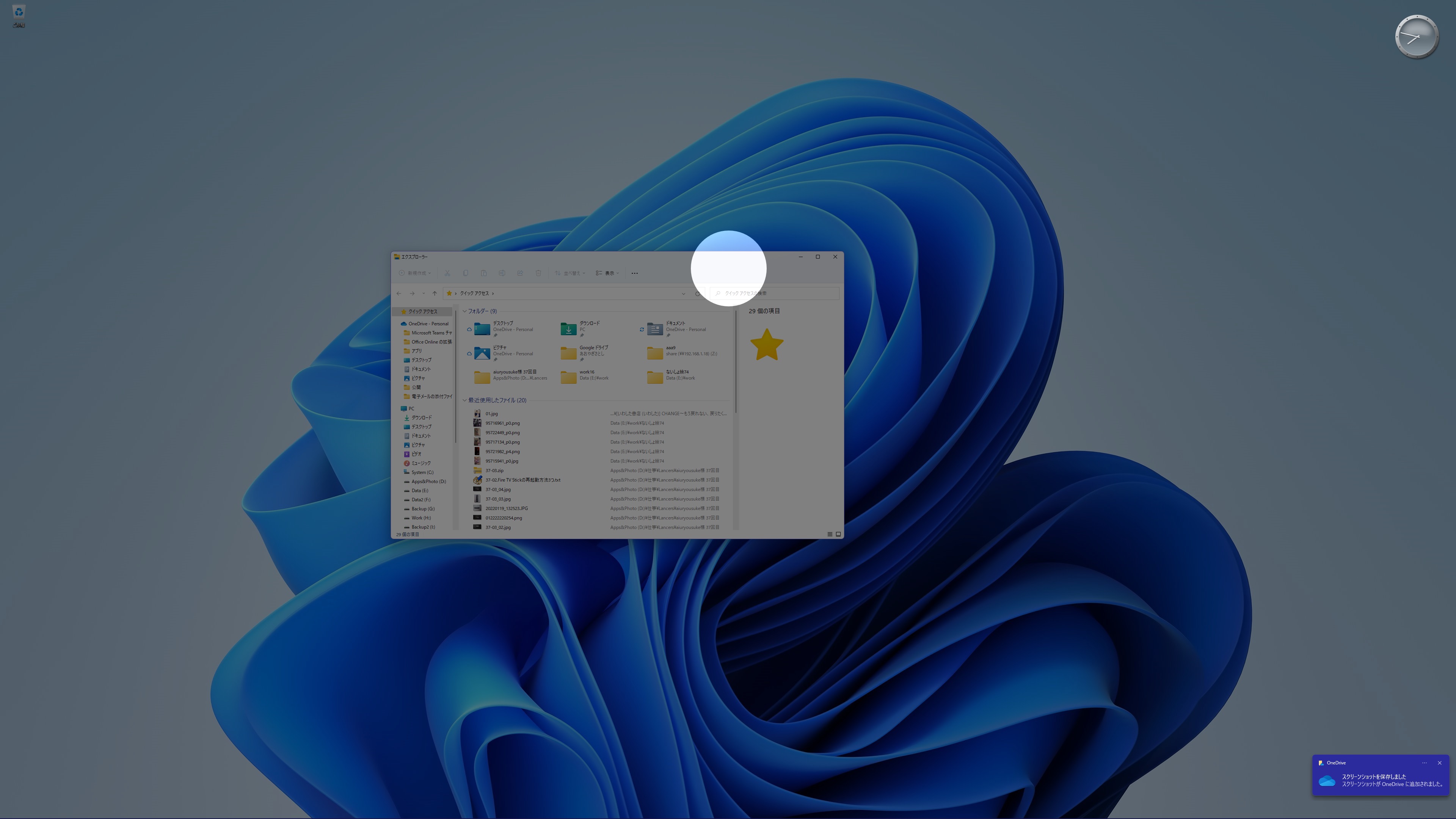1456x819 pixels.
Task: Select the recent file 012222220254.png
Action: pos(600,518)
